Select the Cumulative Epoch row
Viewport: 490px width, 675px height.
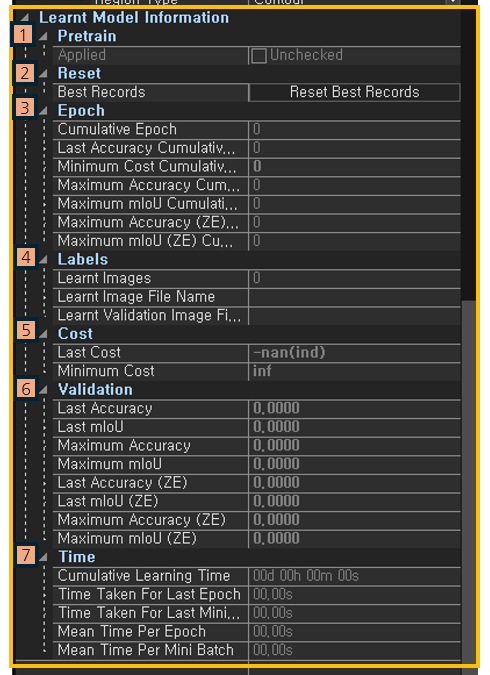pos(257,130)
